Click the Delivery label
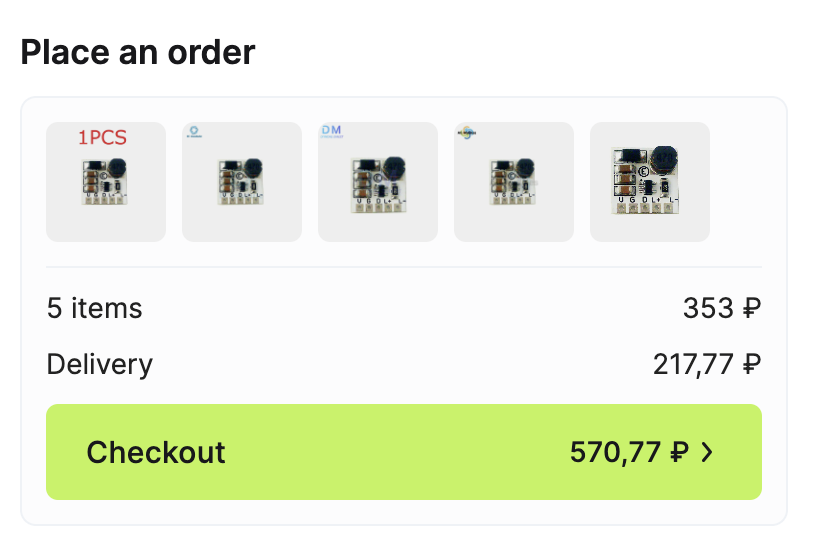This screenshot has height=544, width=826. coord(100,364)
